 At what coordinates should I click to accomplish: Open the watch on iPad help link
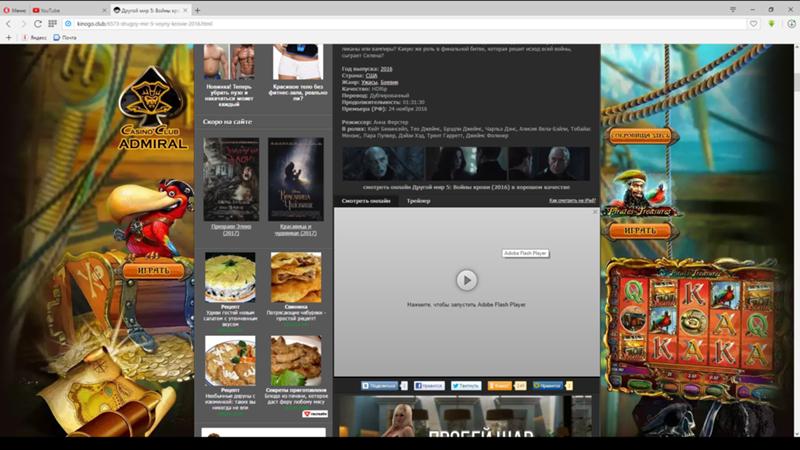pos(572,201)
